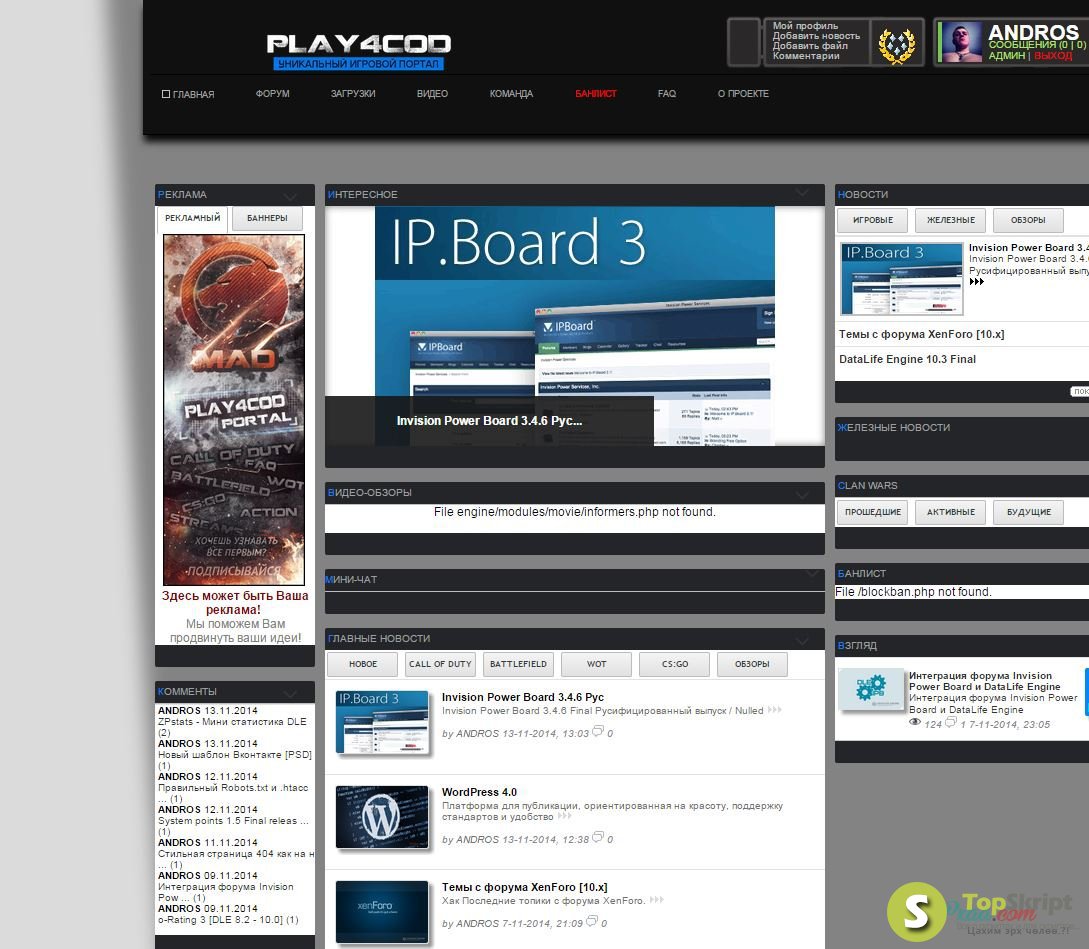This screenshot has width=1089, height=949.
Task: Select the CS:GO news tab
Action: pos(674,664)
